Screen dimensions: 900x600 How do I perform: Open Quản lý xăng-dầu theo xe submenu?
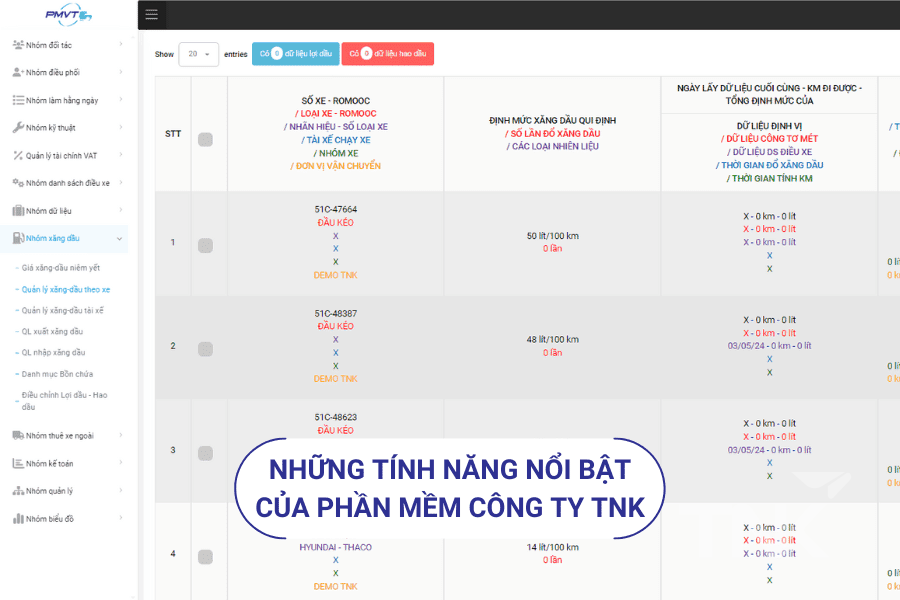click(65, 289)
